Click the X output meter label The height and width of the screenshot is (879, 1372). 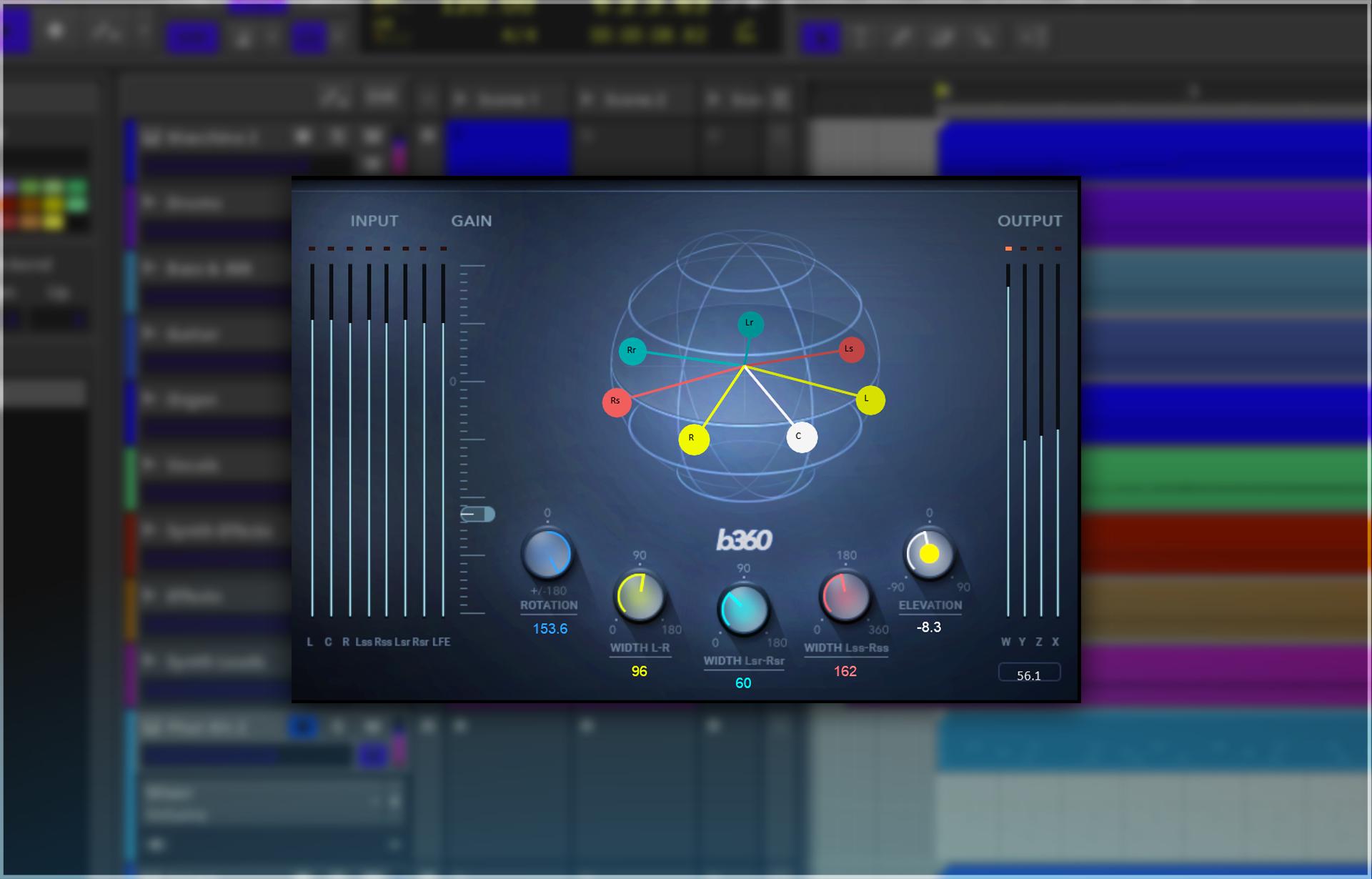(1055, 642)
